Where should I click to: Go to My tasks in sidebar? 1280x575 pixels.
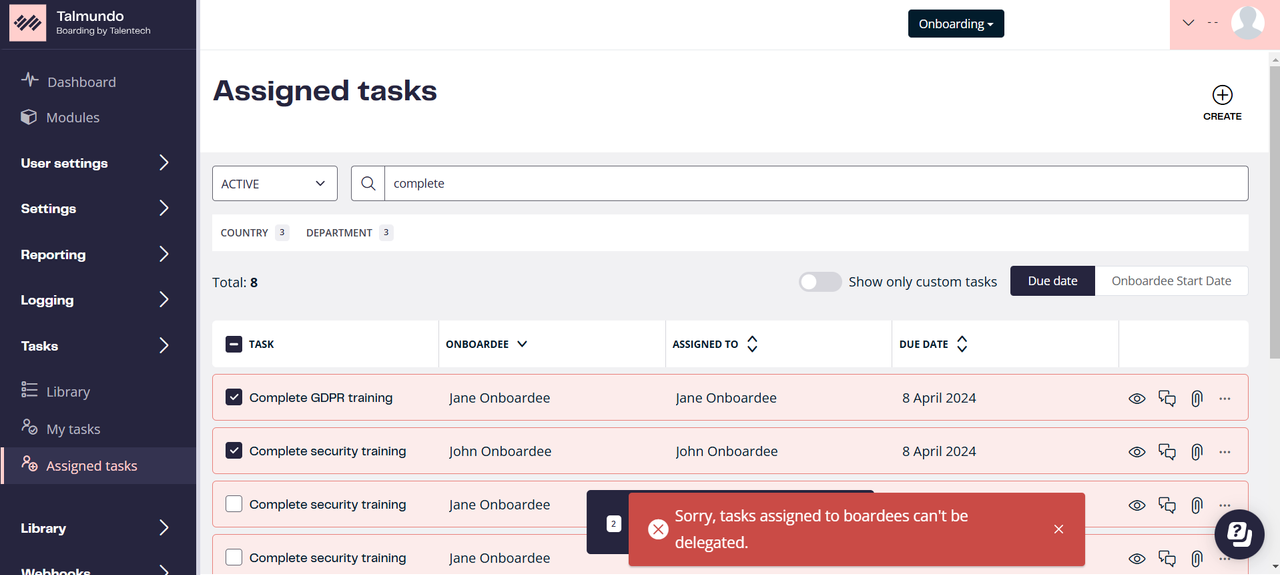click(x=73, y=429)
